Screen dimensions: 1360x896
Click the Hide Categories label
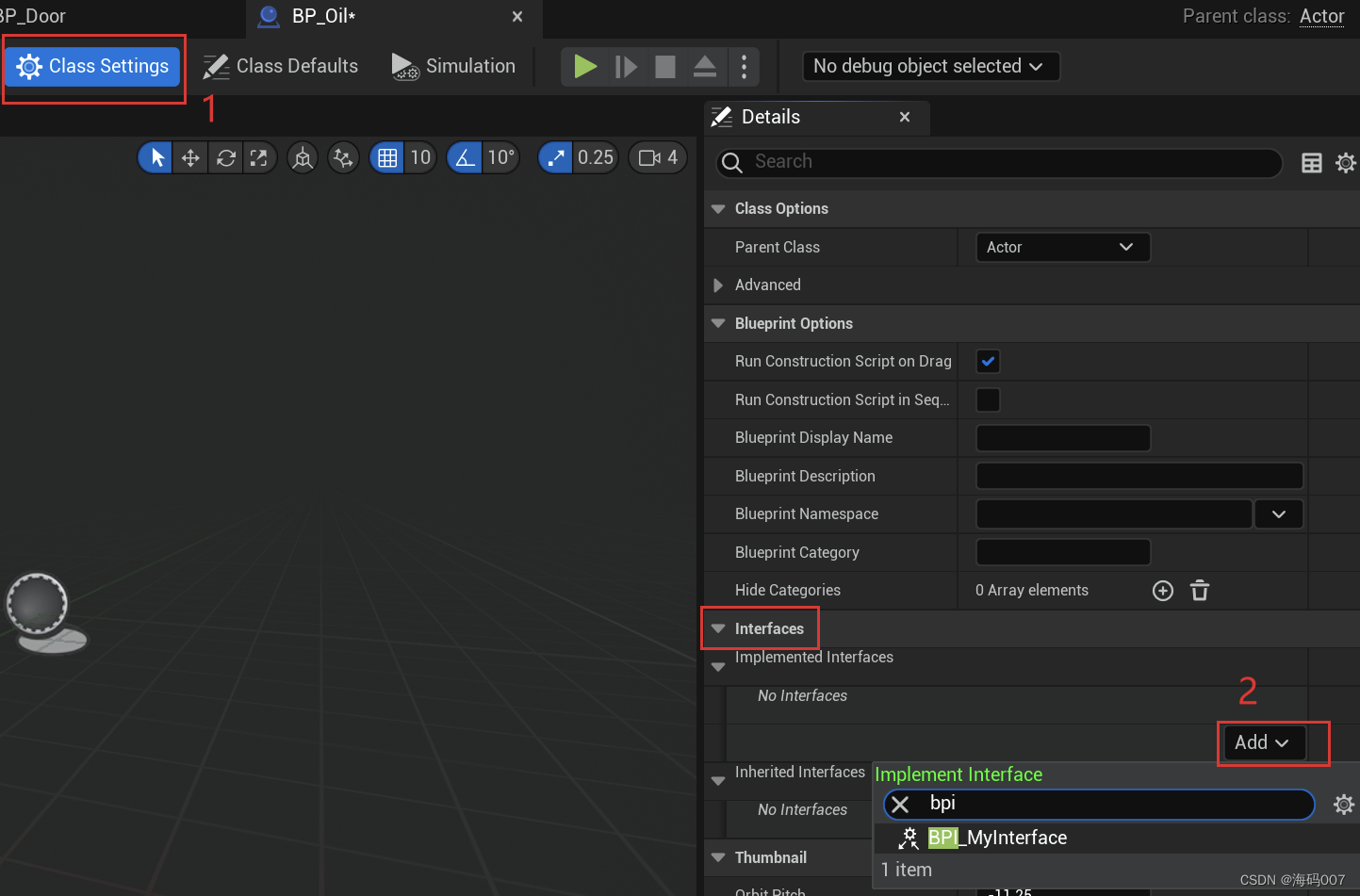[787, 591]
